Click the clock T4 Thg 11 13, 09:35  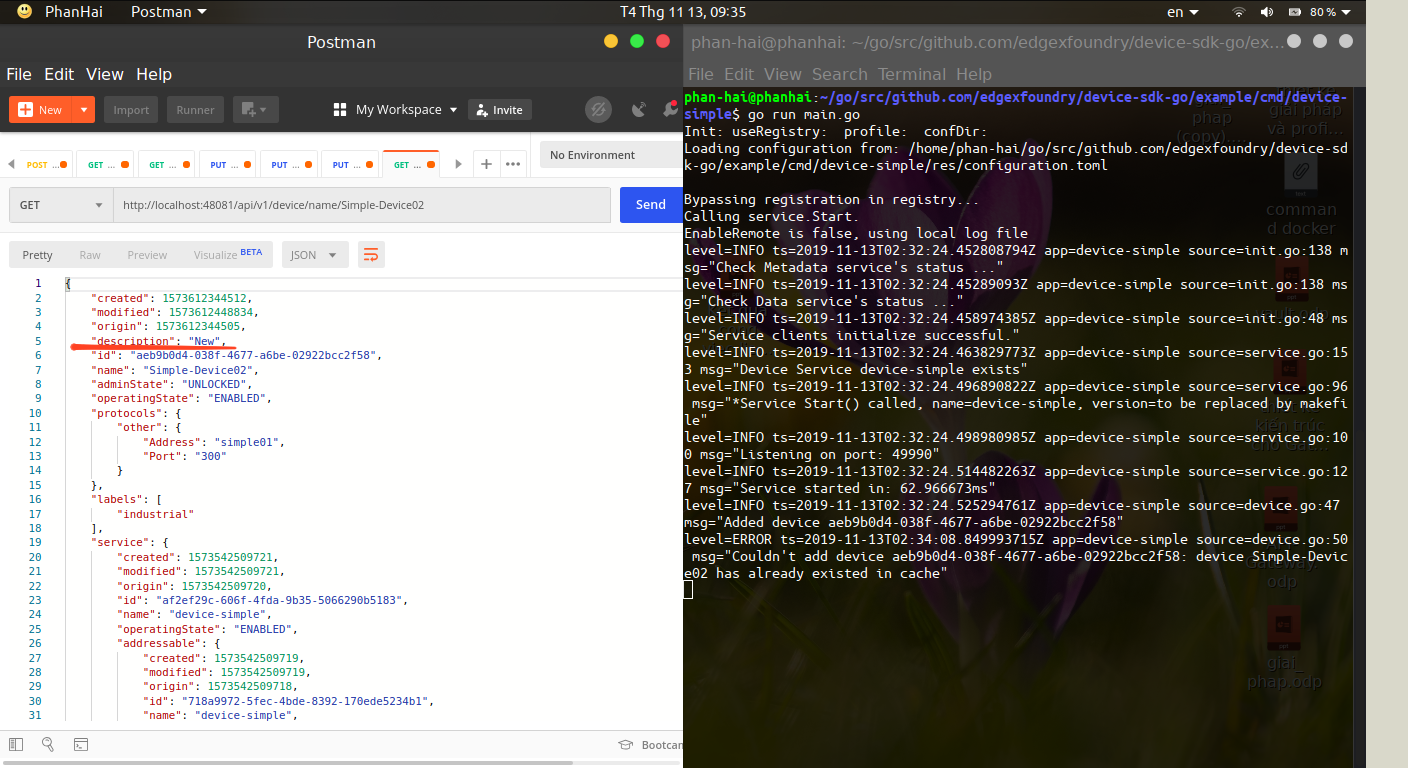(x=682, y=12)
